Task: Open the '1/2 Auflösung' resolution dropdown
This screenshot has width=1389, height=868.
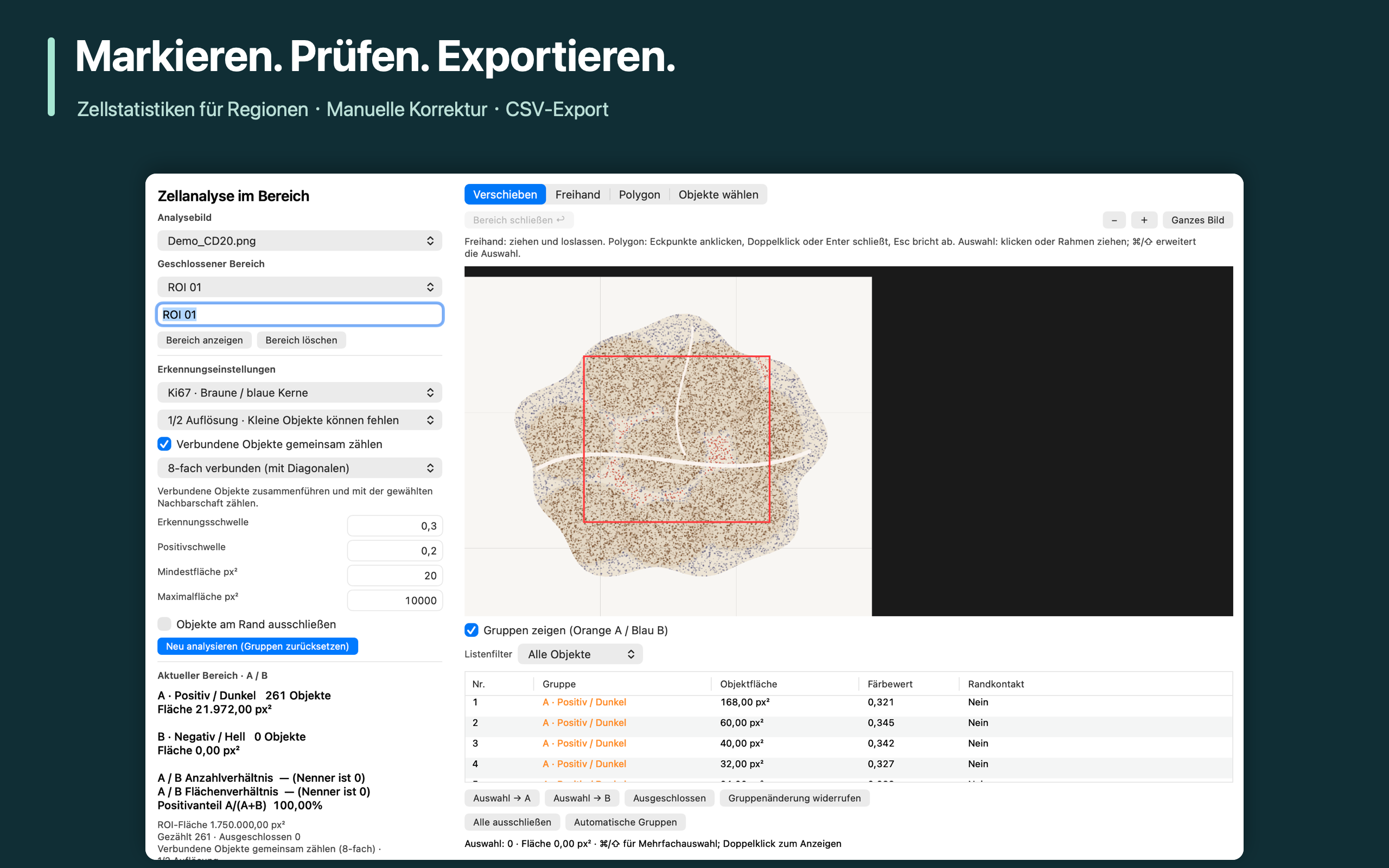Action: coord(300,420)
